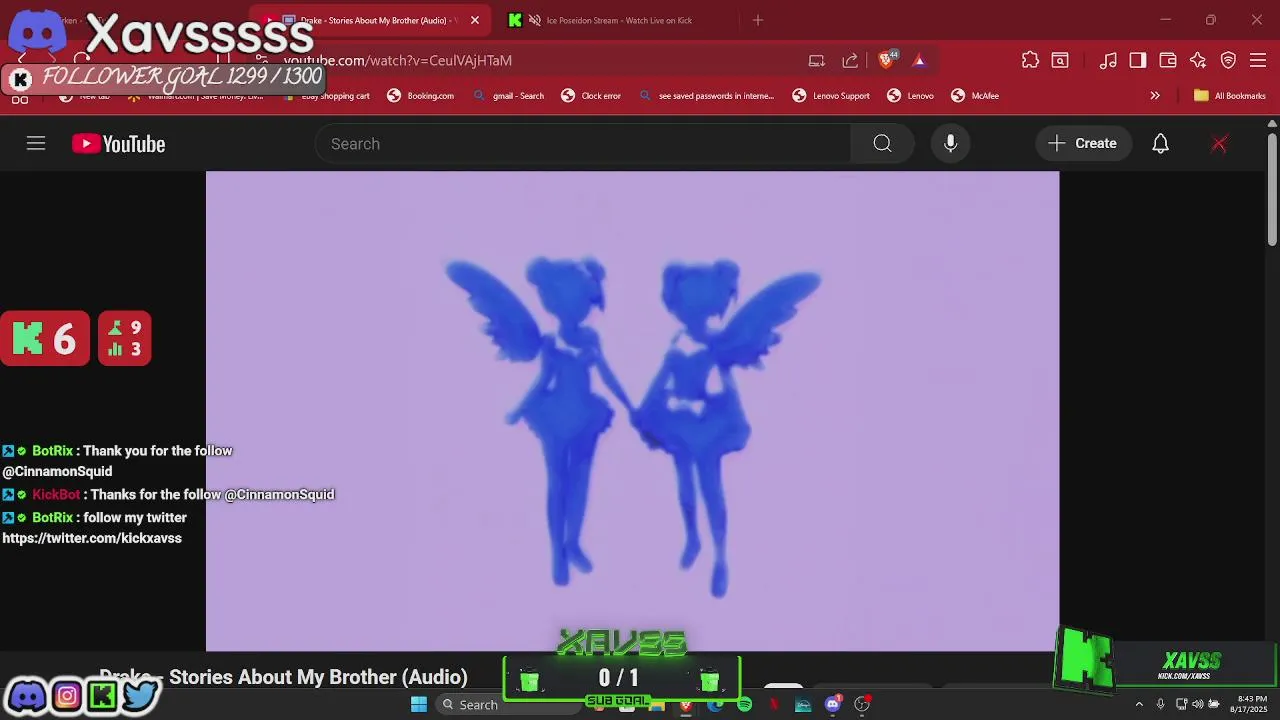The image size is (1280, 720).
Task: Share this page from the address bar
Action: pos(850,60)
